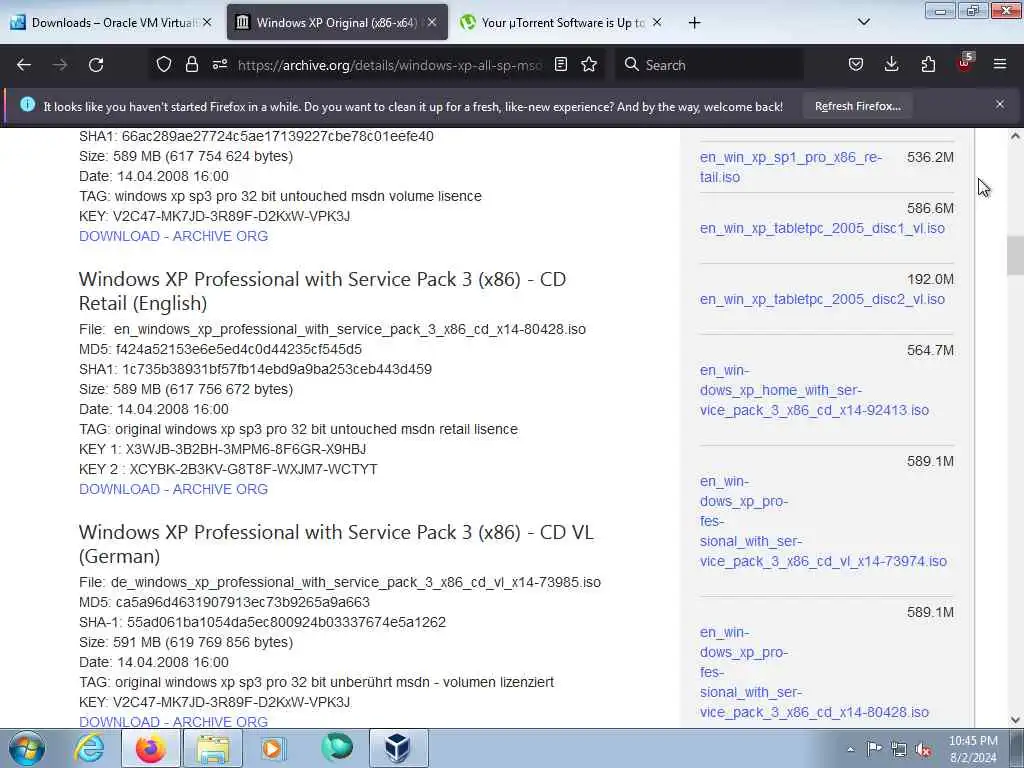Click the Refresh Firefox… button
1024x768 pixels.
[x=857, y=106]
